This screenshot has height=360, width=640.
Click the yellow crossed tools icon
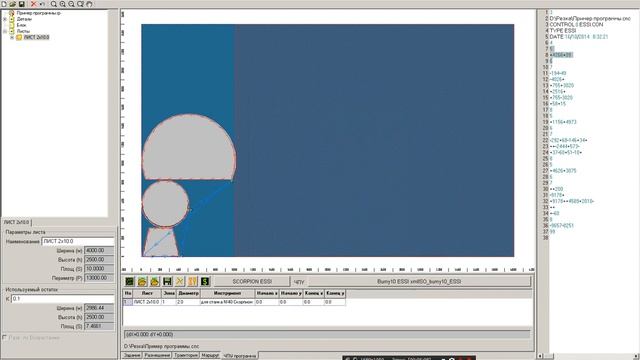click(x=180, y=281)
